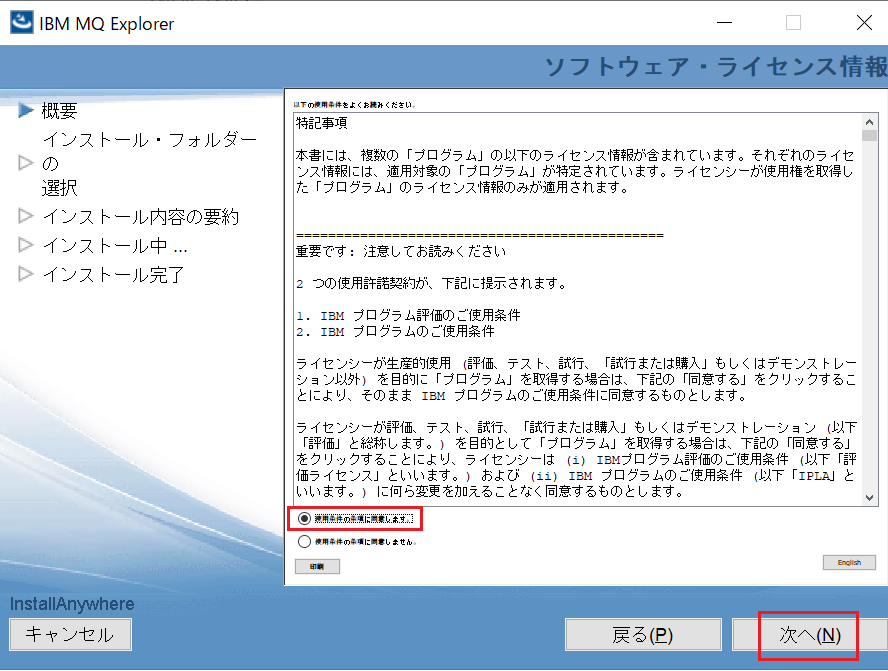This screenshot has height=671, width=888.
Task: Click the license scrollbar down arrow
Action: pyautogui.click(x=869, y=498)
